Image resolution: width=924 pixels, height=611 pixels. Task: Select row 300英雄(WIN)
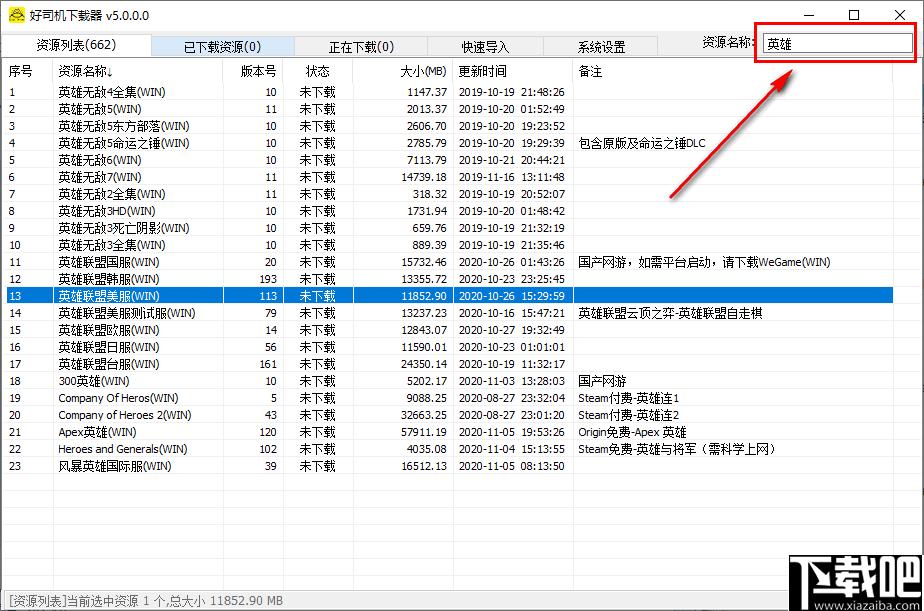pyautogui.click(x=450, y=381)
